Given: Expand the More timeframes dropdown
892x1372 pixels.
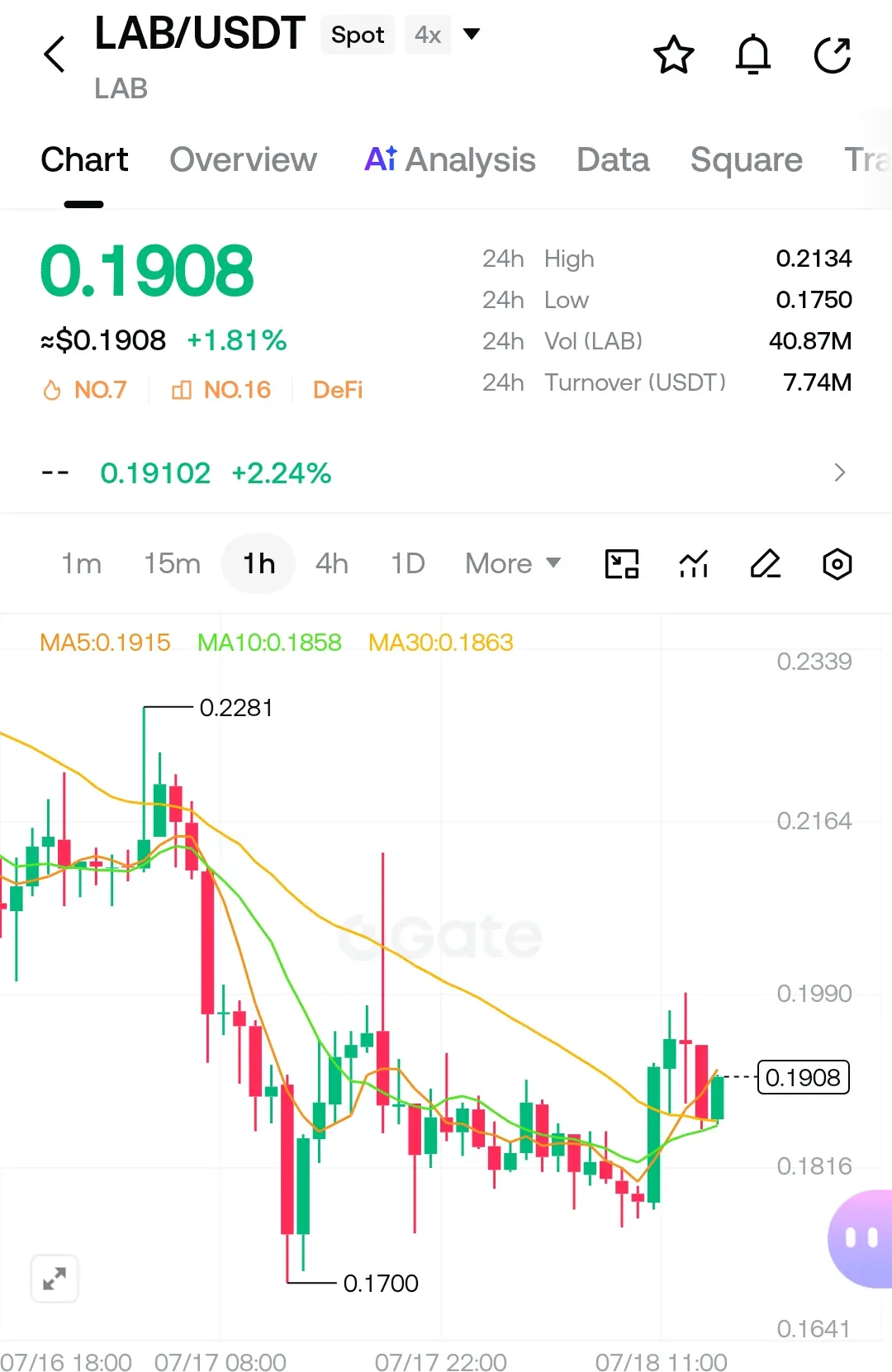Looking at the screenshot, I should coord(513,563).
